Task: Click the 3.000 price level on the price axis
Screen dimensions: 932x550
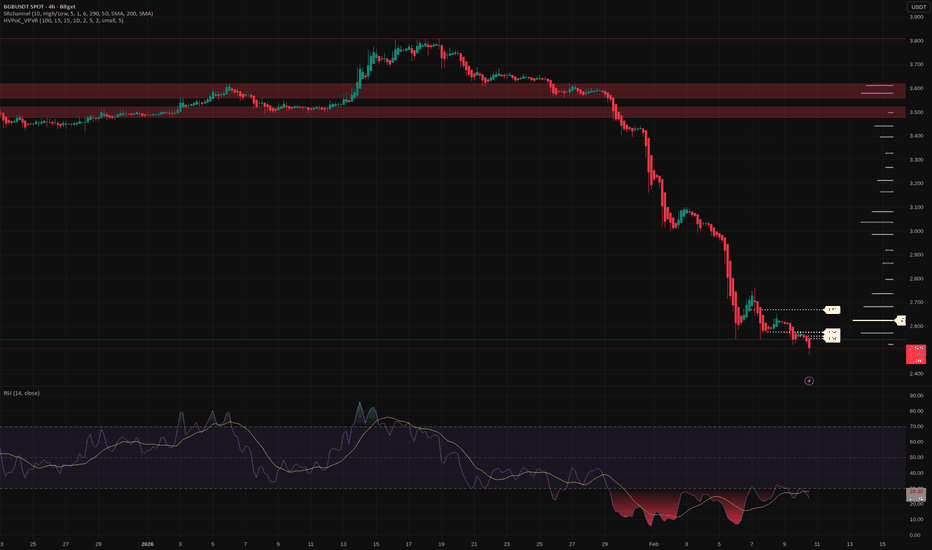Action: coord(916,231)
